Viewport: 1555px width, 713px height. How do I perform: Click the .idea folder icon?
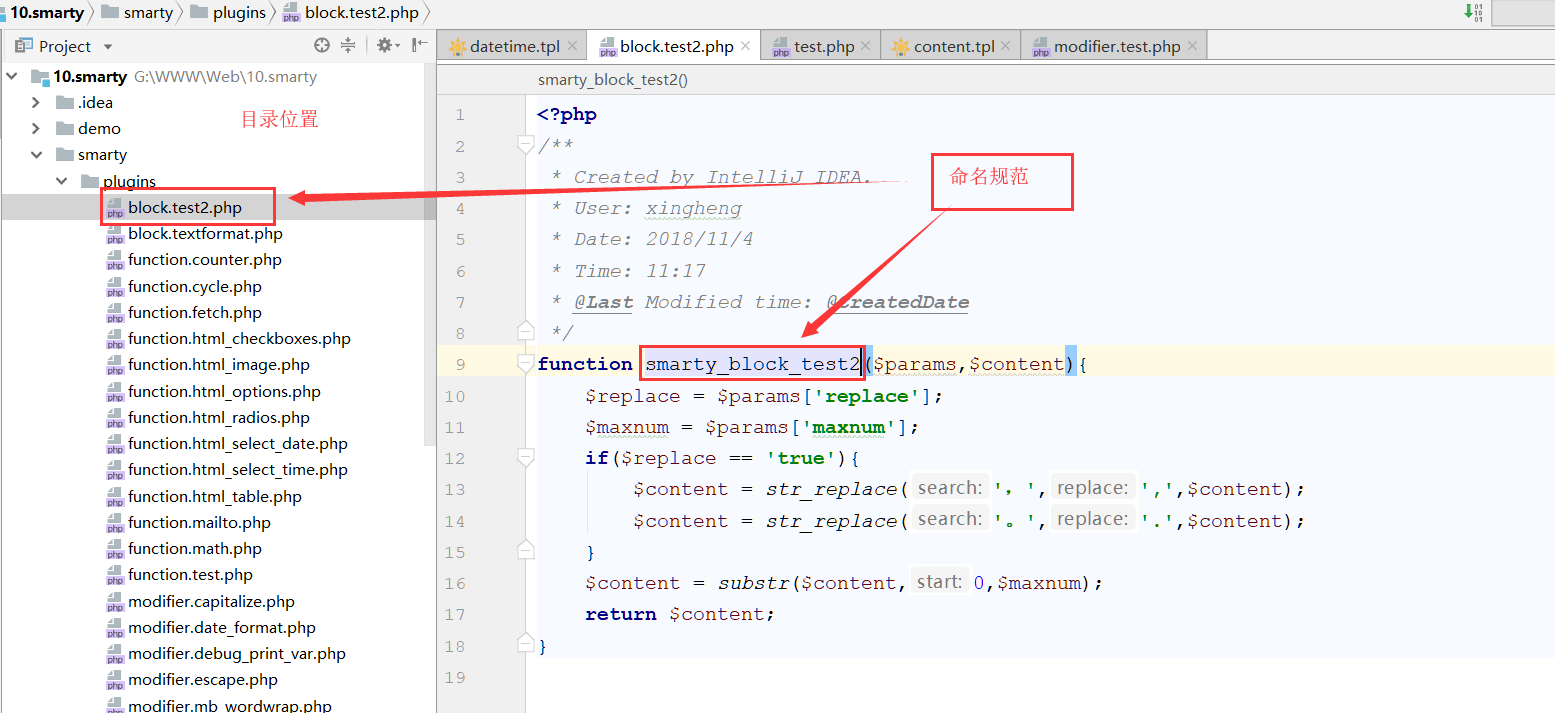(65, 102)
